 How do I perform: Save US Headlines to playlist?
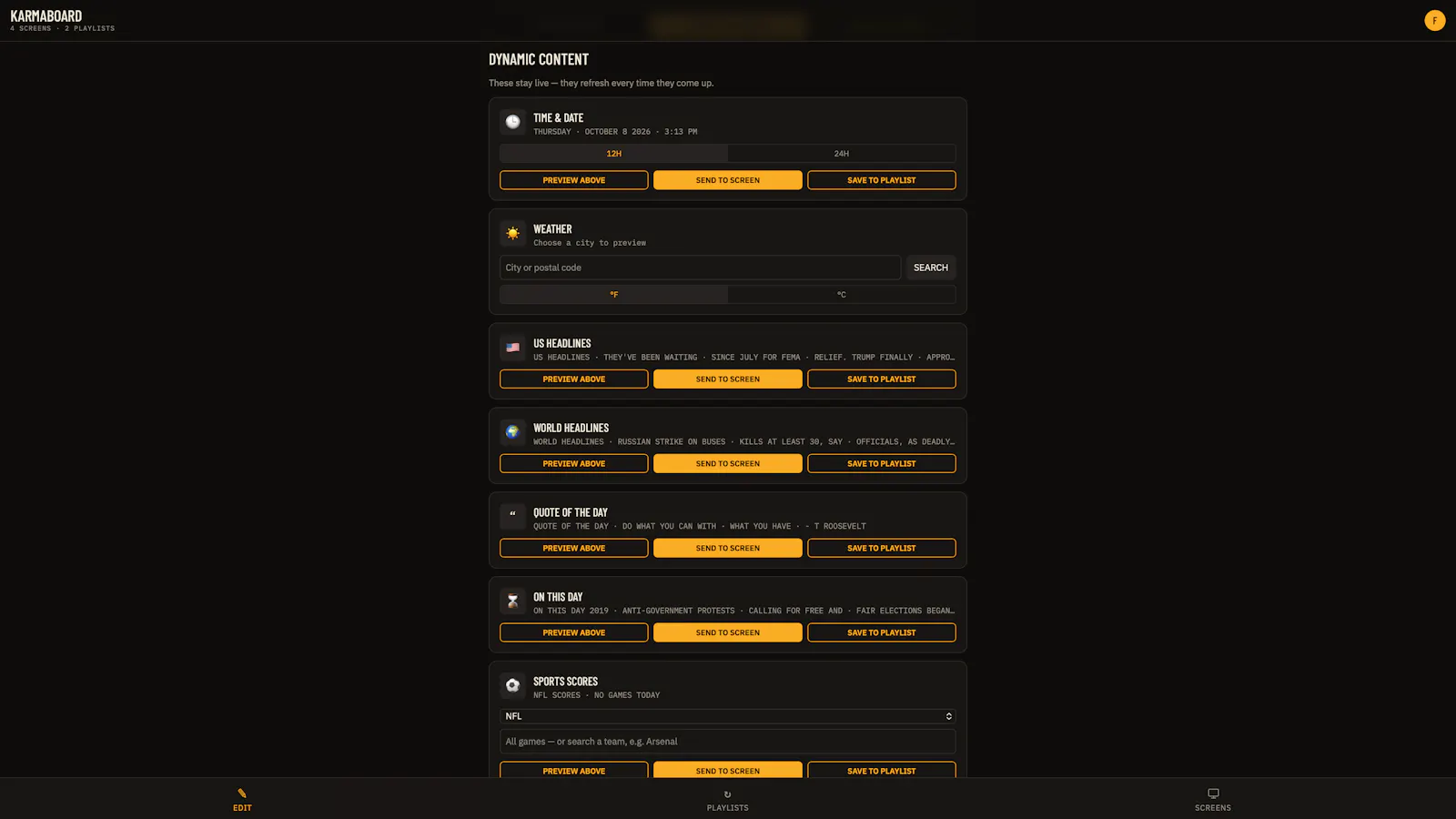click(x=882, y=379)
